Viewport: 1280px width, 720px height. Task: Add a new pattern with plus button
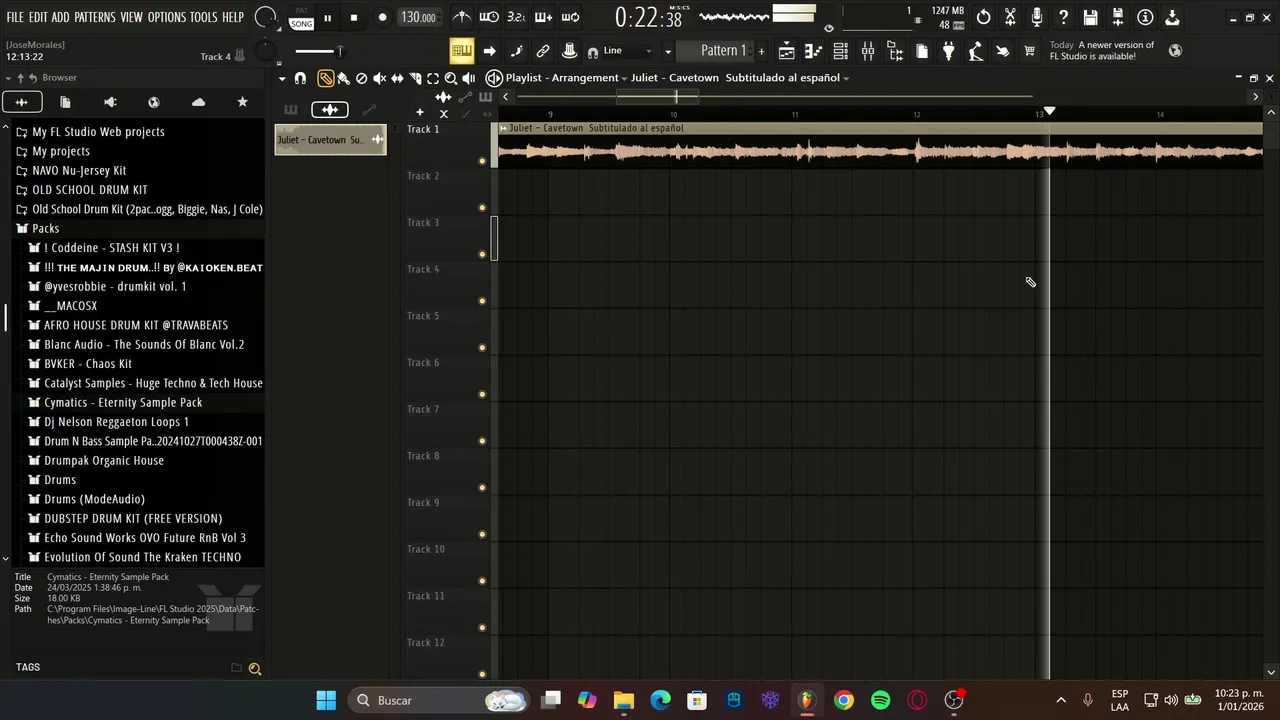pos(761,51)
